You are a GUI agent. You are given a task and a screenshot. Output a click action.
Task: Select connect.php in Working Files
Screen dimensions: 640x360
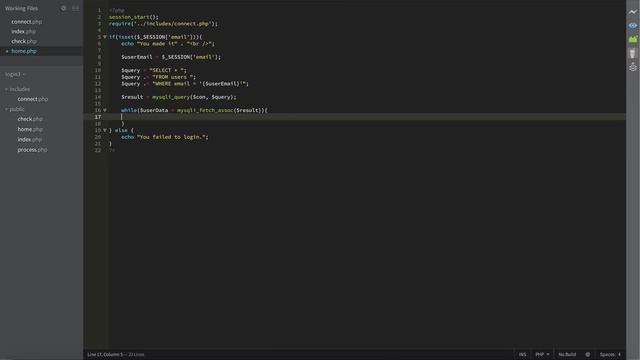pos(27,22)
